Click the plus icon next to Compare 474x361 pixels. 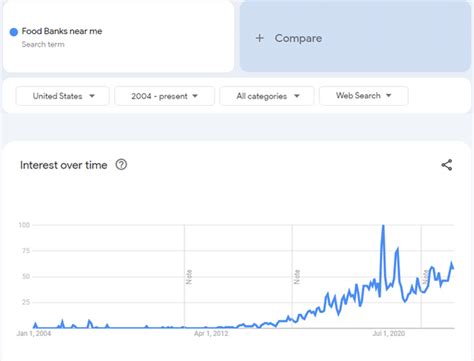tap(260, 38)
